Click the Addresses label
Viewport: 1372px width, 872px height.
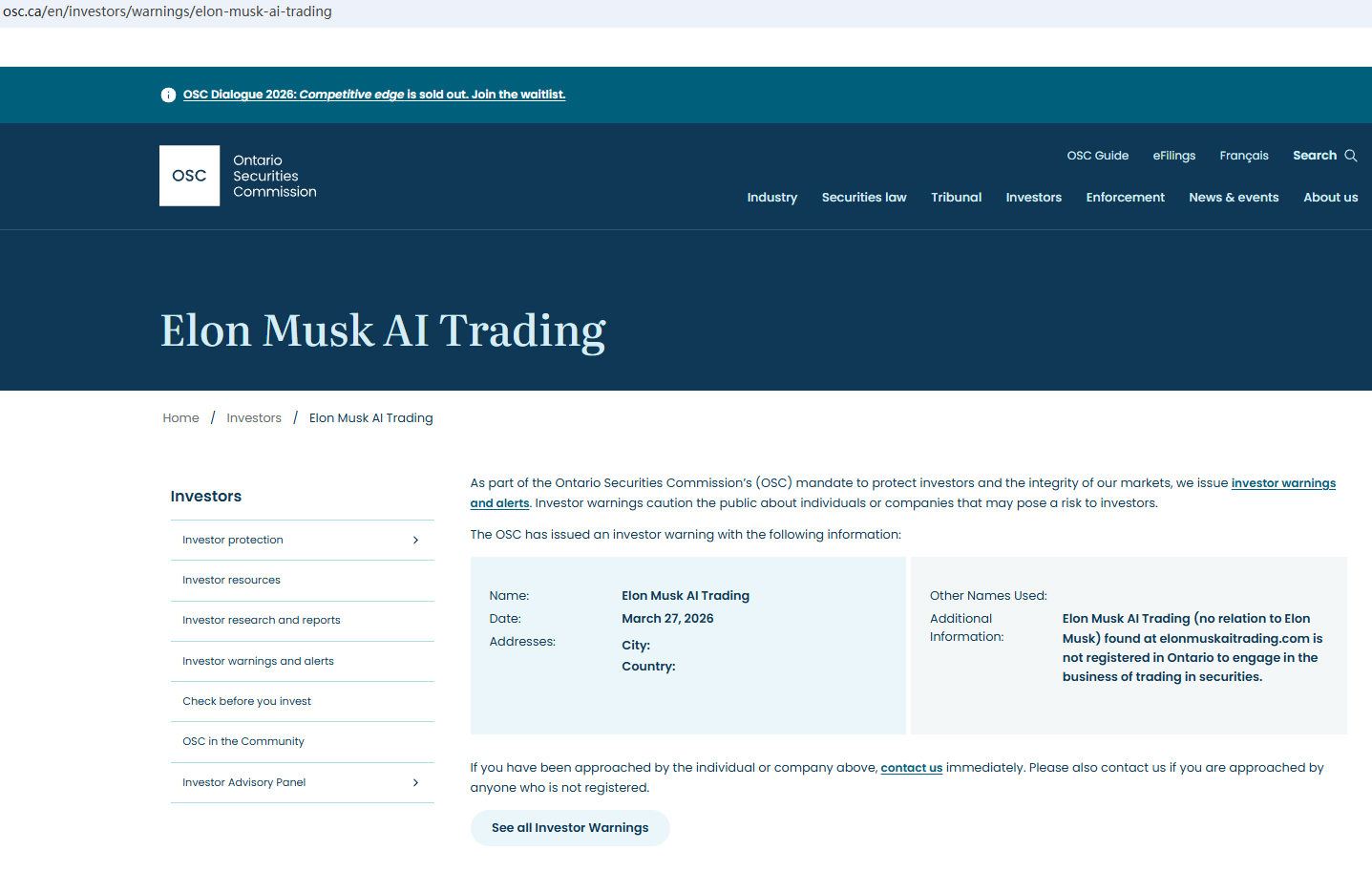tap(522, 642)
